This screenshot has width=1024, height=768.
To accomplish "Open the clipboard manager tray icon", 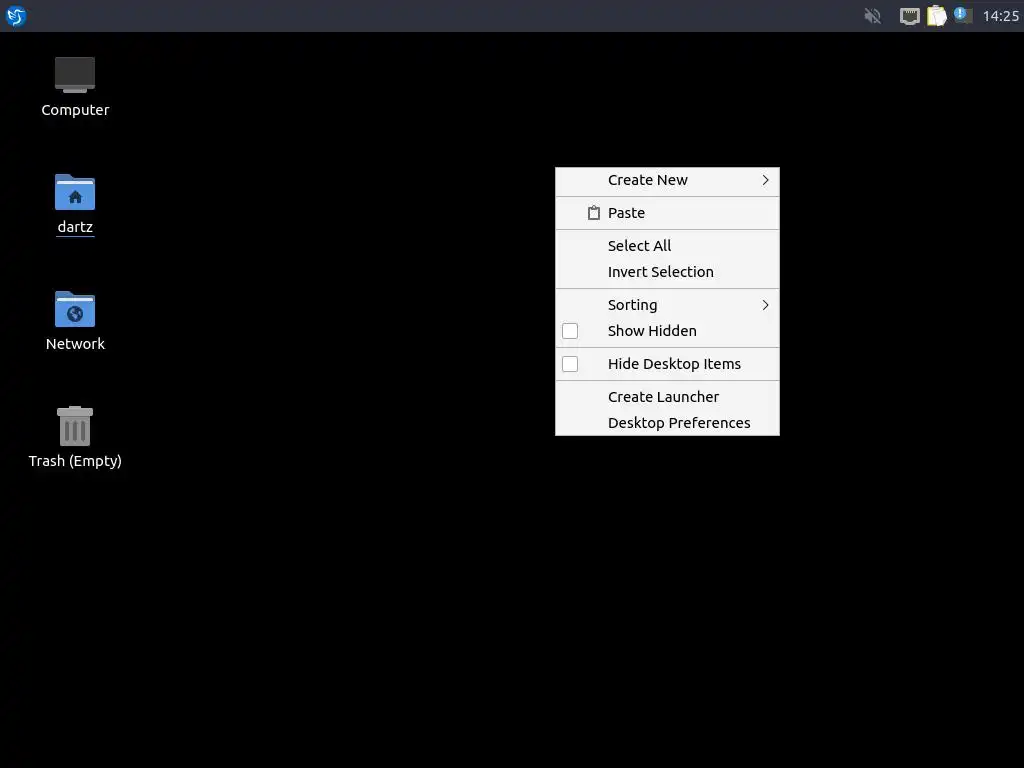I will 936,16.
